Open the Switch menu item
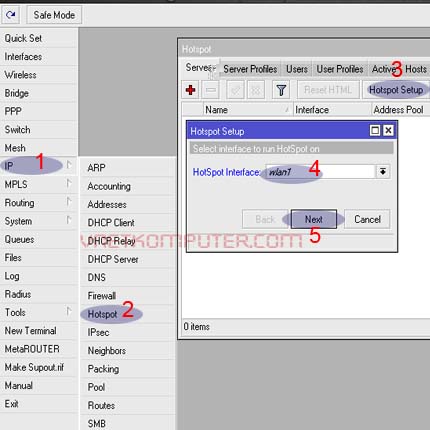Viewport: 430px width, 430px height. pos(39,130)
